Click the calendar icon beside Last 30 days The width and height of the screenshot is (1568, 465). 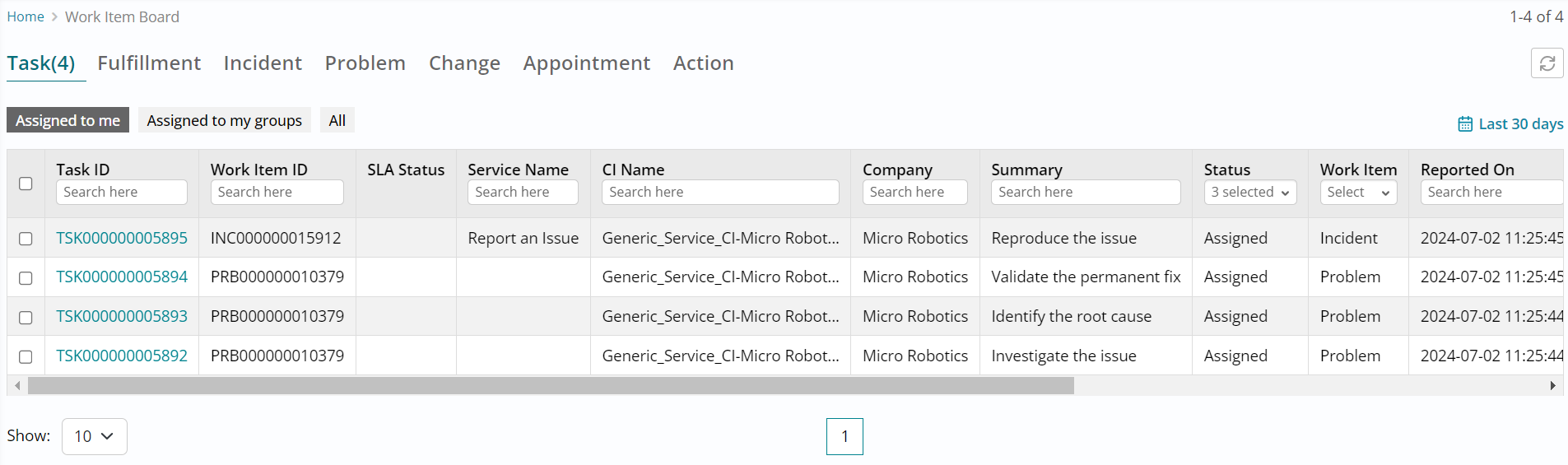click(x=1465, y=124)
